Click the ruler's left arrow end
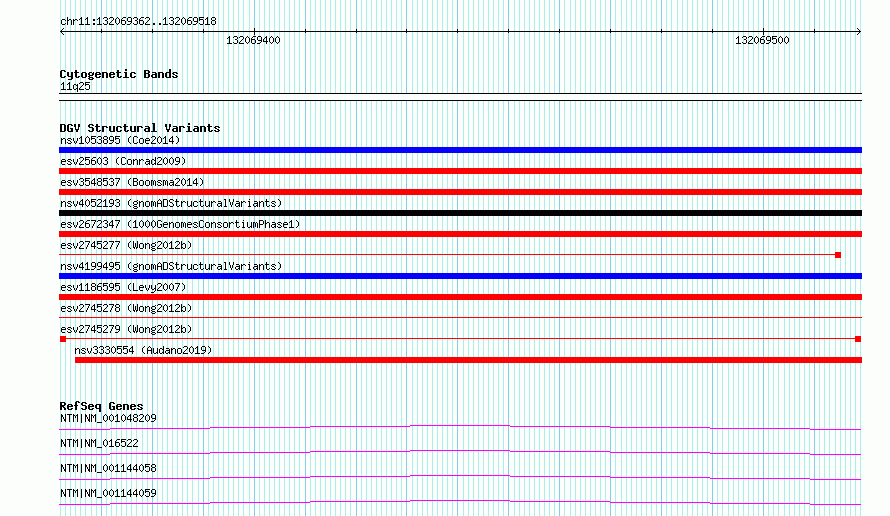 (62, 32)
